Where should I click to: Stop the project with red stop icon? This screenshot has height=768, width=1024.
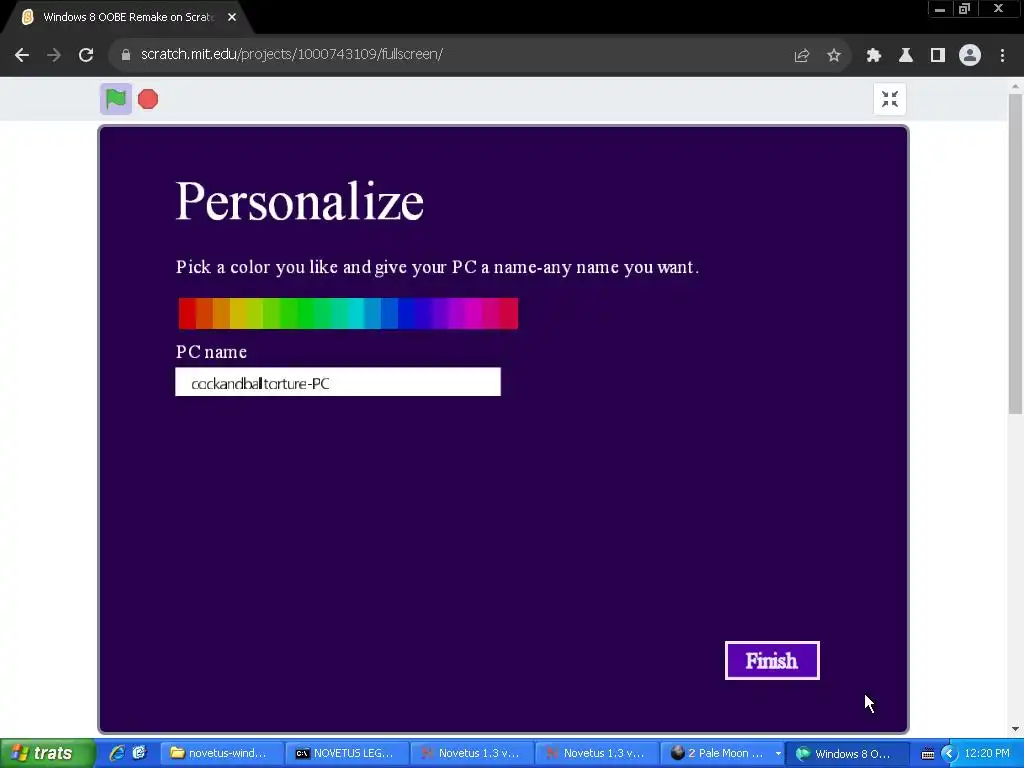pos(148,99)
